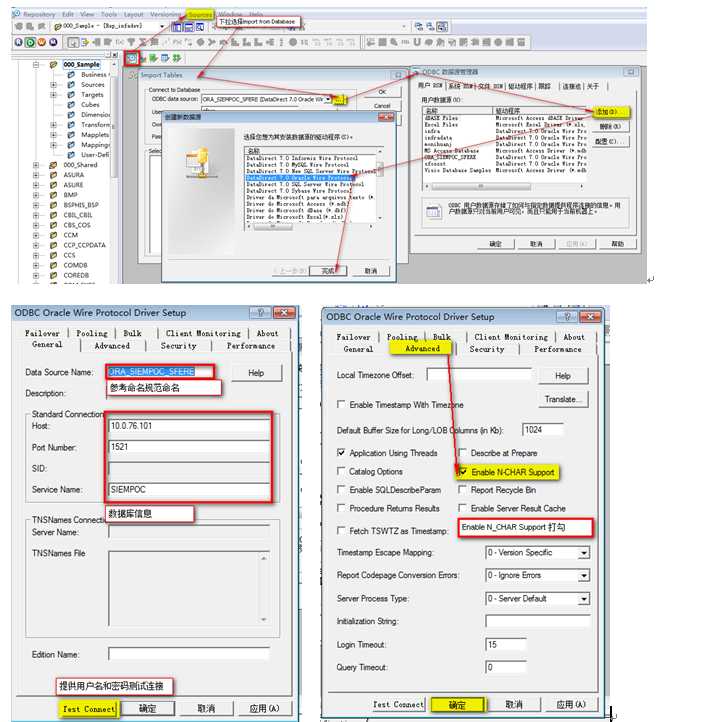Click the COMDB folder icon in tree
Screen dimensions: 725x722
(x=53, y=265)
